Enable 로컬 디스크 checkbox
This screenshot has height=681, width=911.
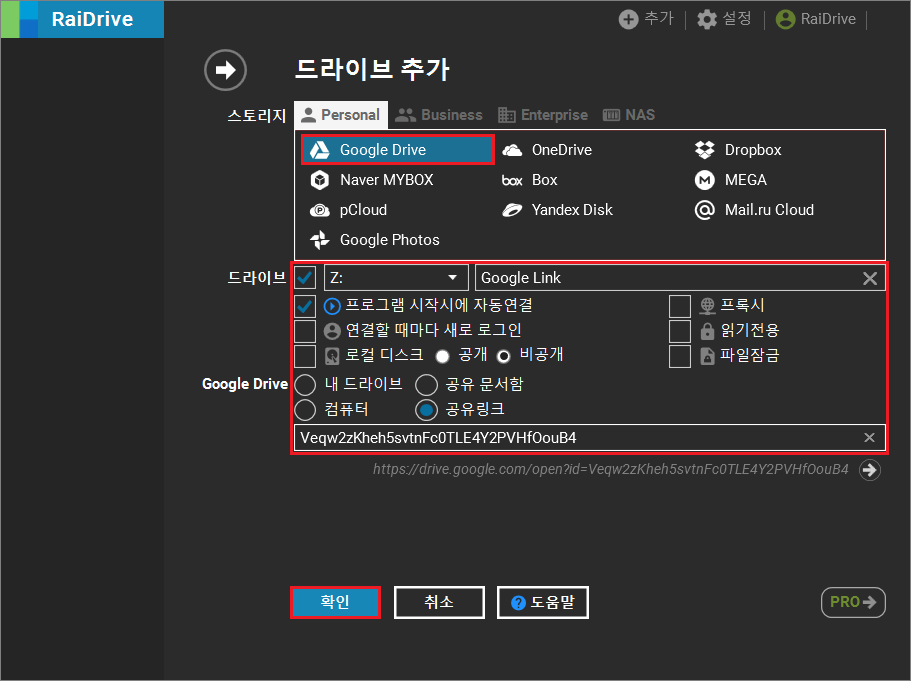point(305,356)
